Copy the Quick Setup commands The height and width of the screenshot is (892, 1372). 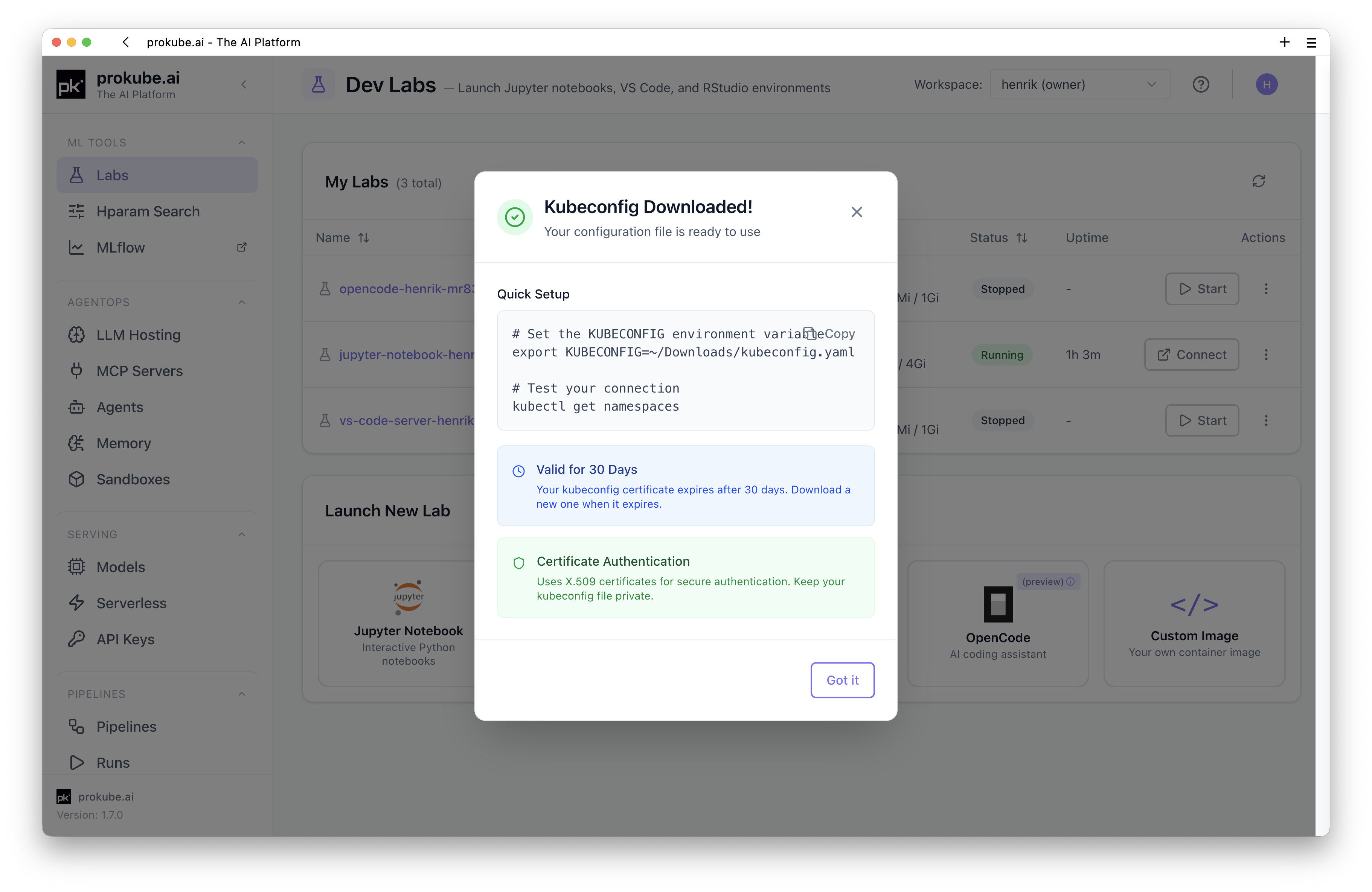click(x=829, y=333)
